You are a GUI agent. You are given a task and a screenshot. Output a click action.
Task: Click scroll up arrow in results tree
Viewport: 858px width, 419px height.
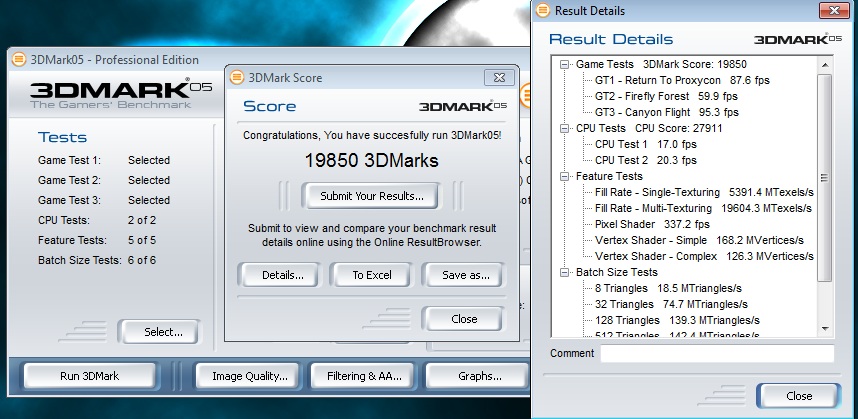[x=825, y=65]
